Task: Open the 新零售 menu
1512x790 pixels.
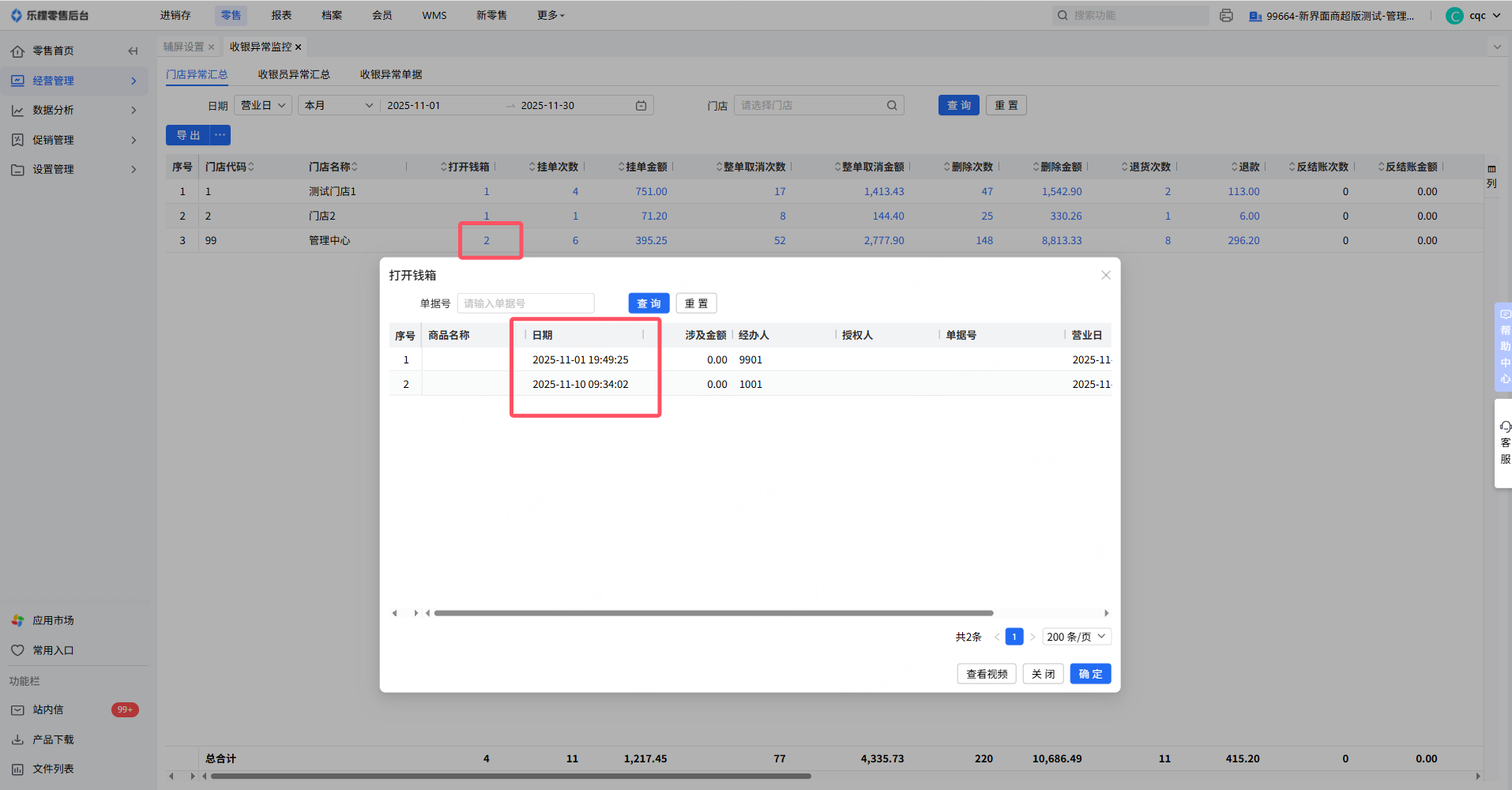Action: [x=491, y=16]
